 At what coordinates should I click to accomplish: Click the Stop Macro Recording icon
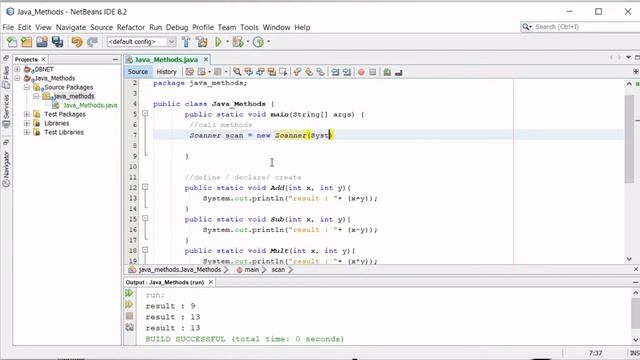tap(372, 72)
